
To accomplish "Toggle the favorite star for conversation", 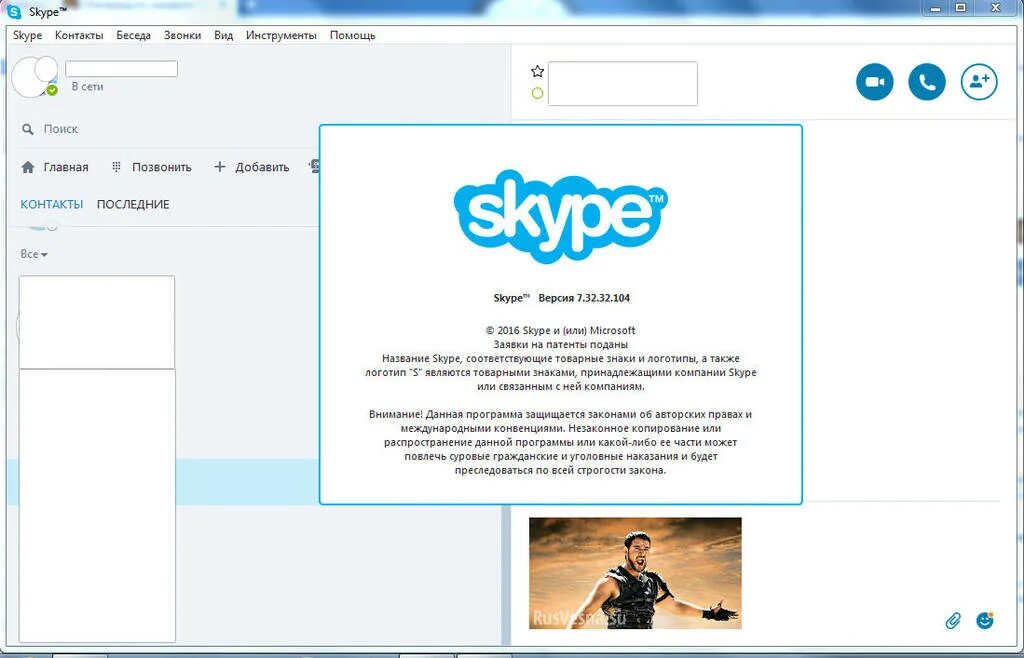I will [537, 71].
